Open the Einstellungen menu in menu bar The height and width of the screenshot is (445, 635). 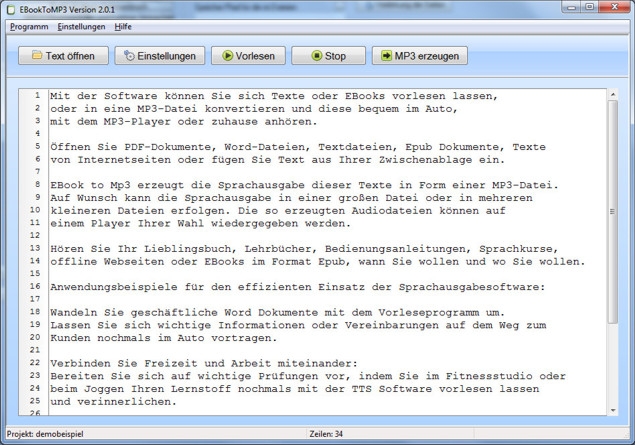click(81, 26)
